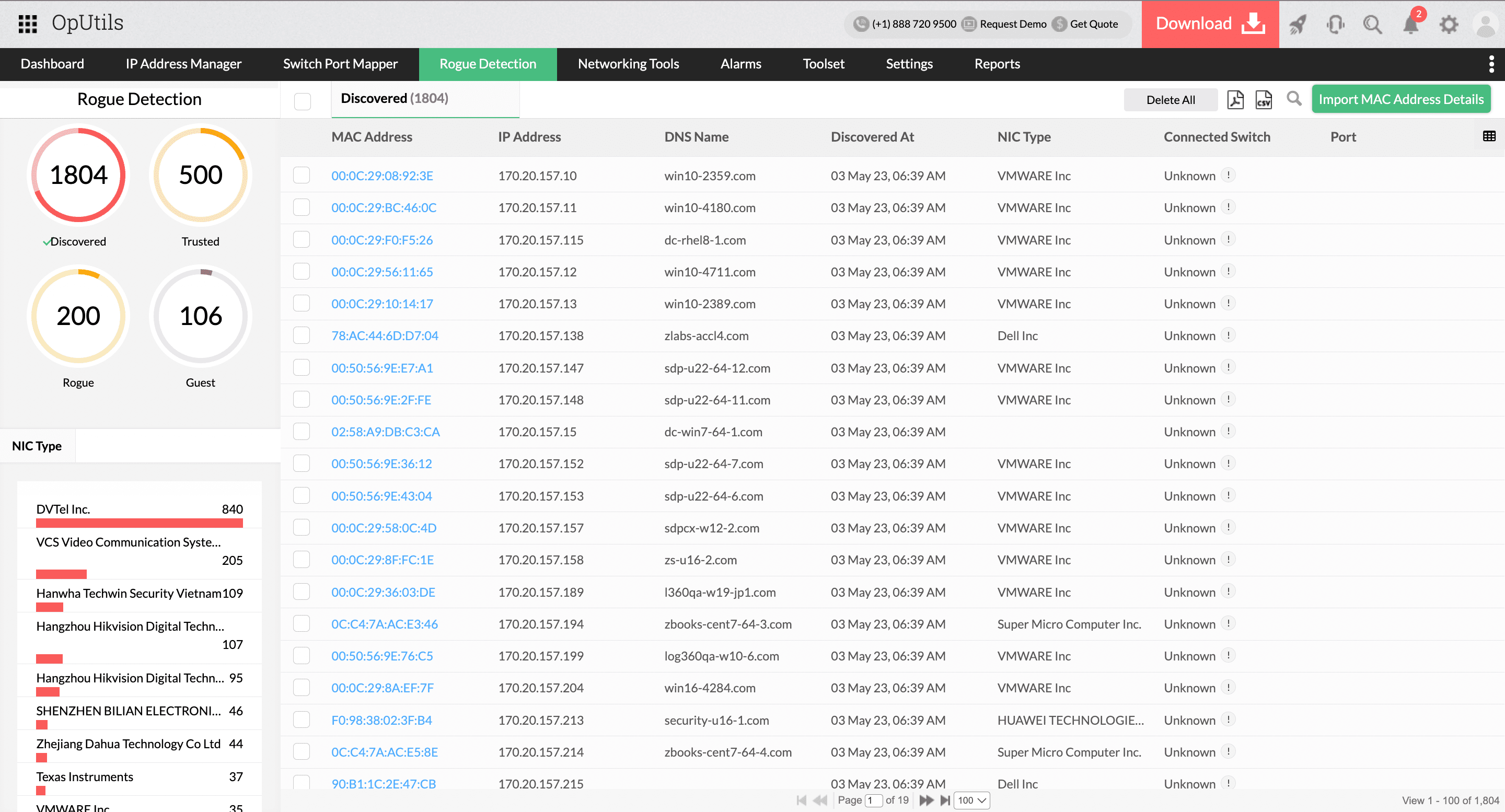Image resolution: width=1505 pixels, height=812 pixels.
Task: Open the page size 100 dropdown
Action: coord(971,801)
